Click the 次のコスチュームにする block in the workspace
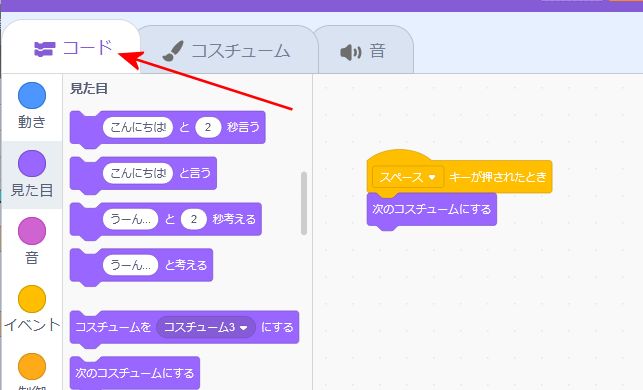The height and width of the screenshot is (390, 643). click(x=431, y=210)
